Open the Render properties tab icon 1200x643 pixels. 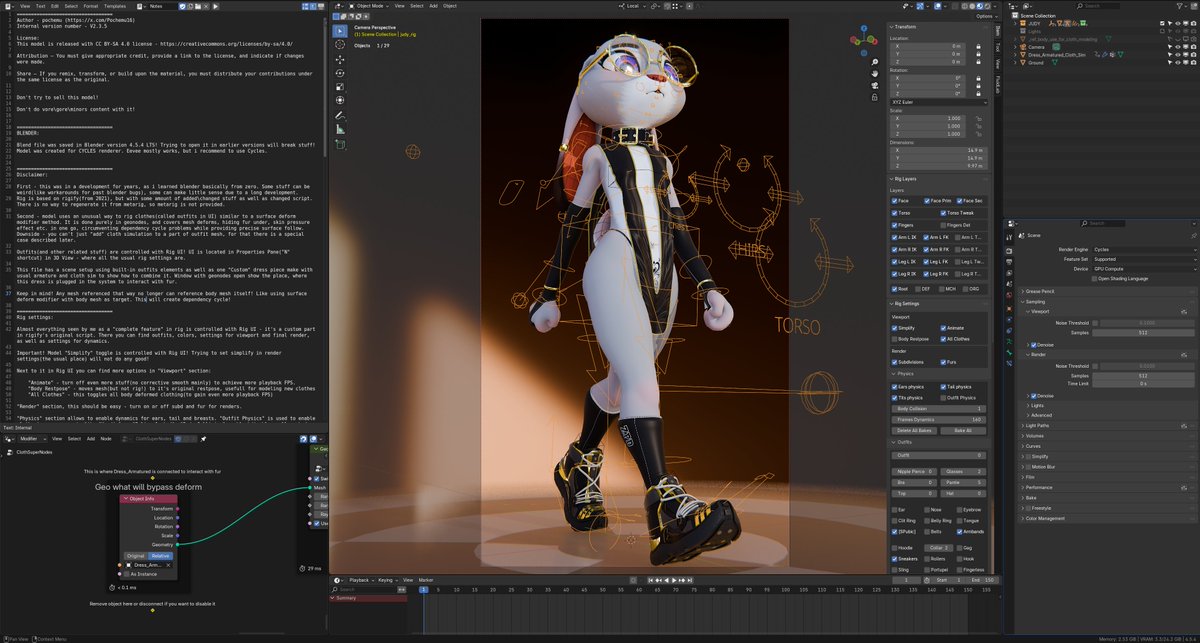(x=1009, y=253)
